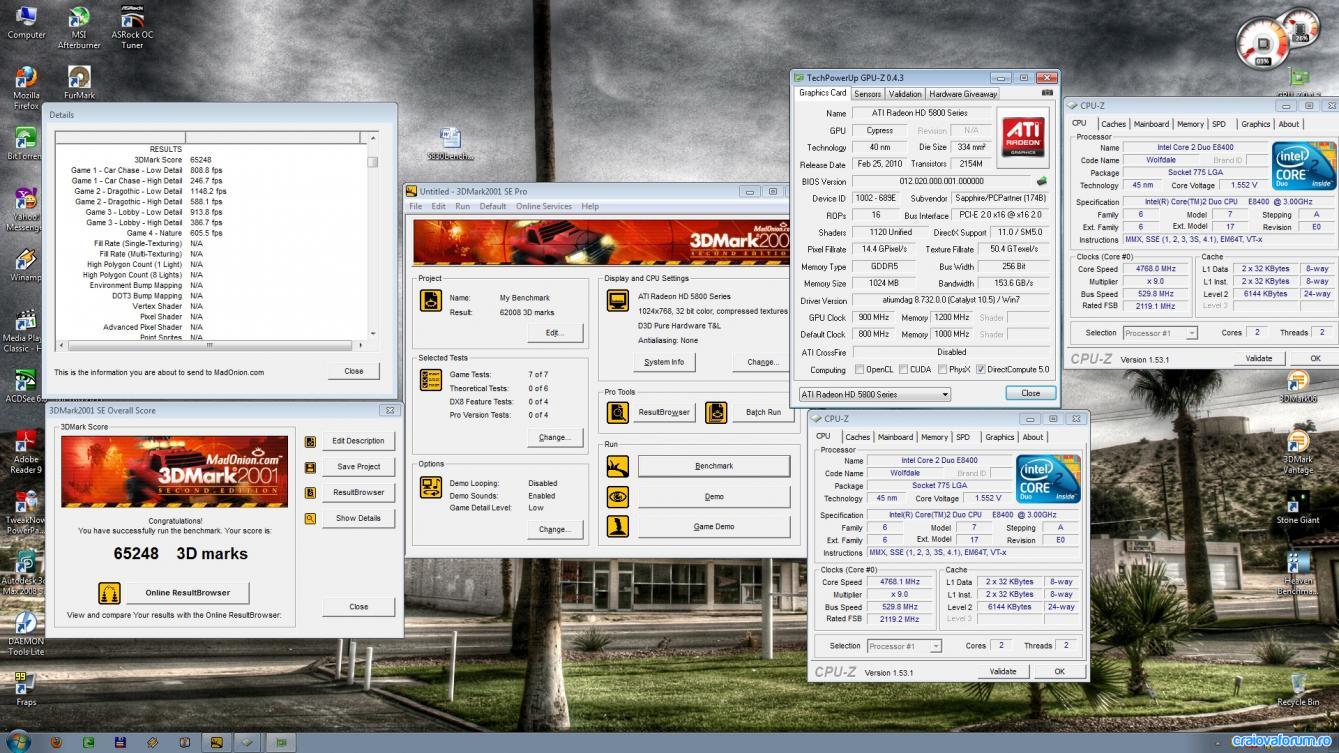Click the Game Demo button
The width and height of the screenshot is (1339, 753).
(714, 526)
